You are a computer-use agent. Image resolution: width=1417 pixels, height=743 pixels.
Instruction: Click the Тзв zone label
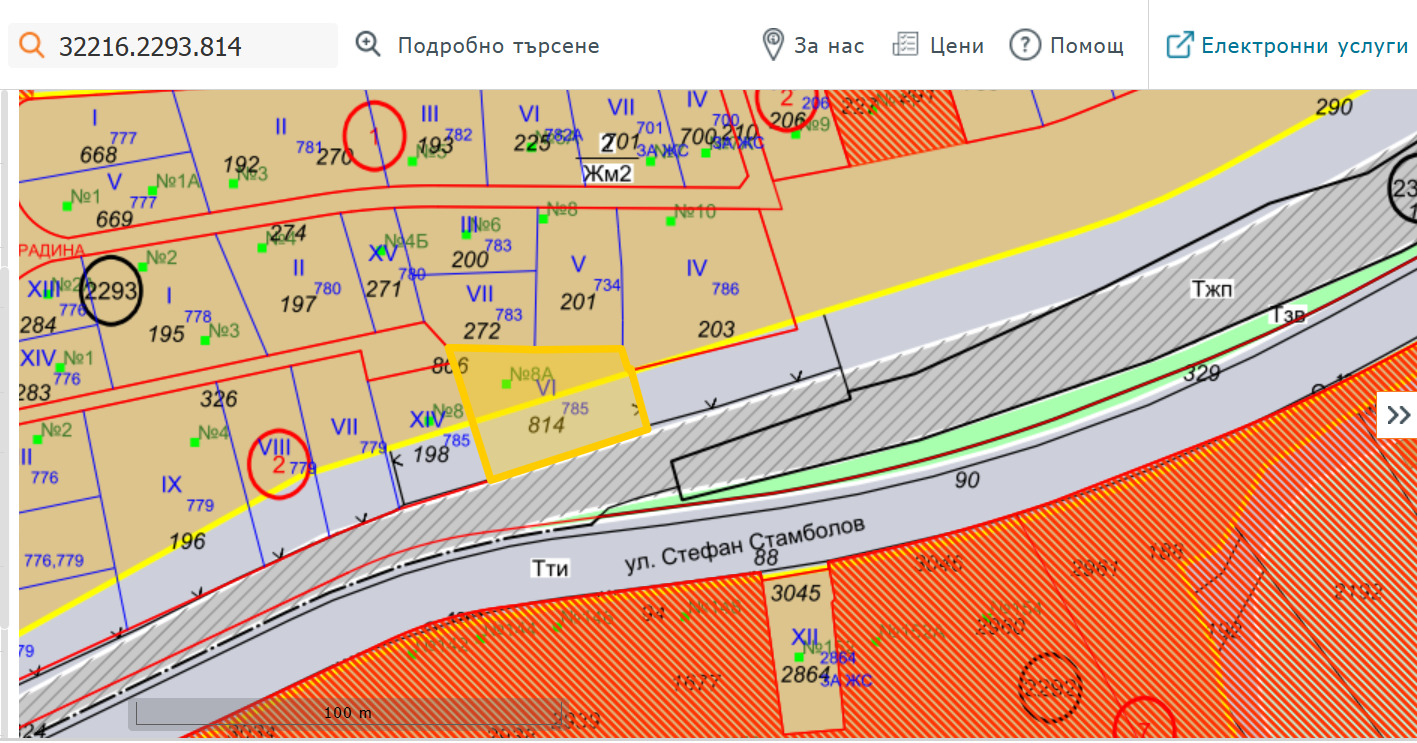click(x=1288, y=313)
